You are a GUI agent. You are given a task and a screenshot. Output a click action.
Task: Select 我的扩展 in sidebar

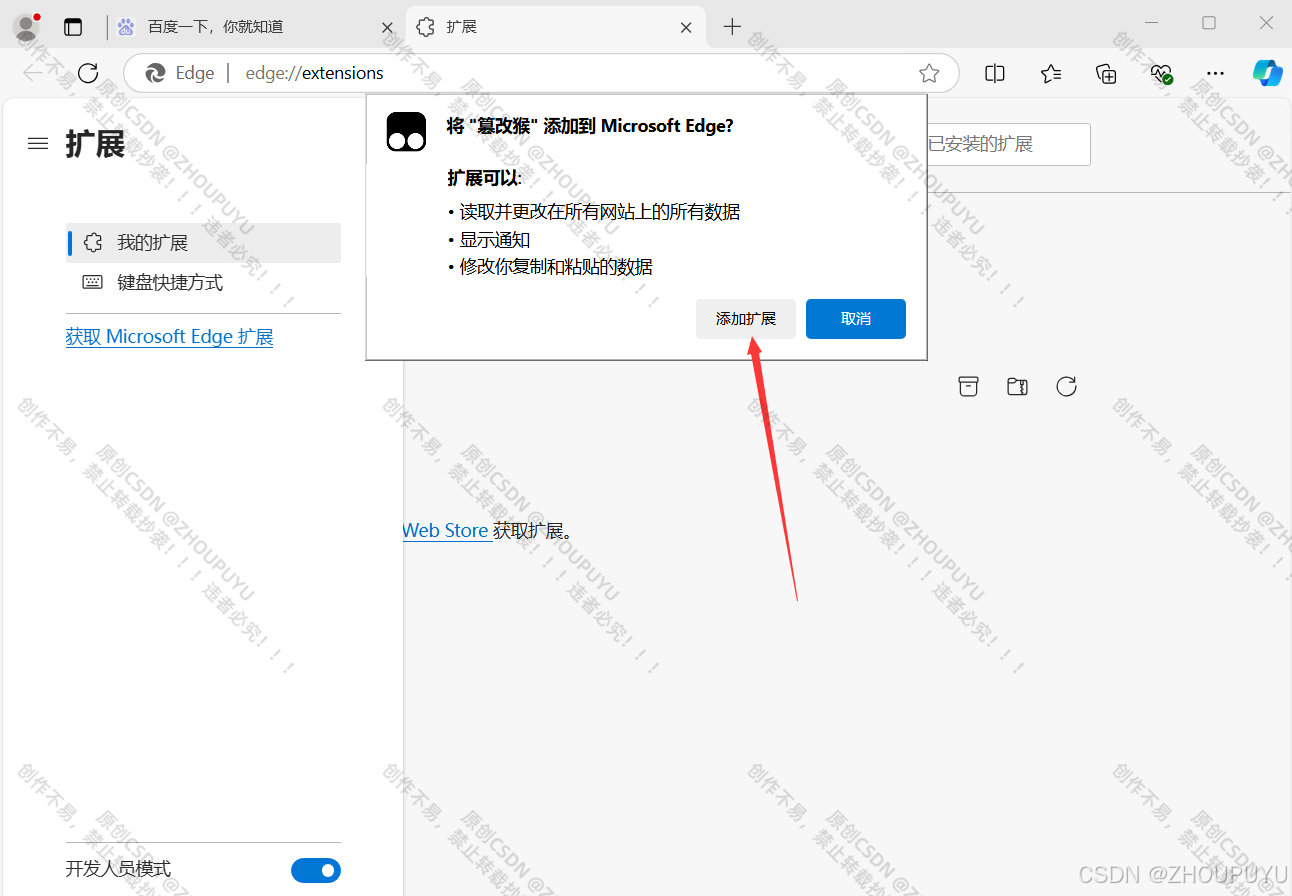203,243
